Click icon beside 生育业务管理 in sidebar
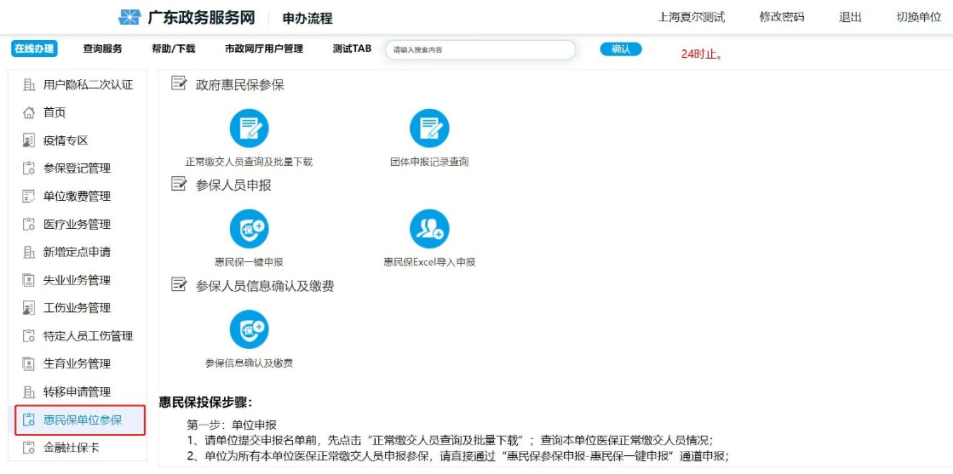This screenshot has height=474, width=953. click(29, 364)
